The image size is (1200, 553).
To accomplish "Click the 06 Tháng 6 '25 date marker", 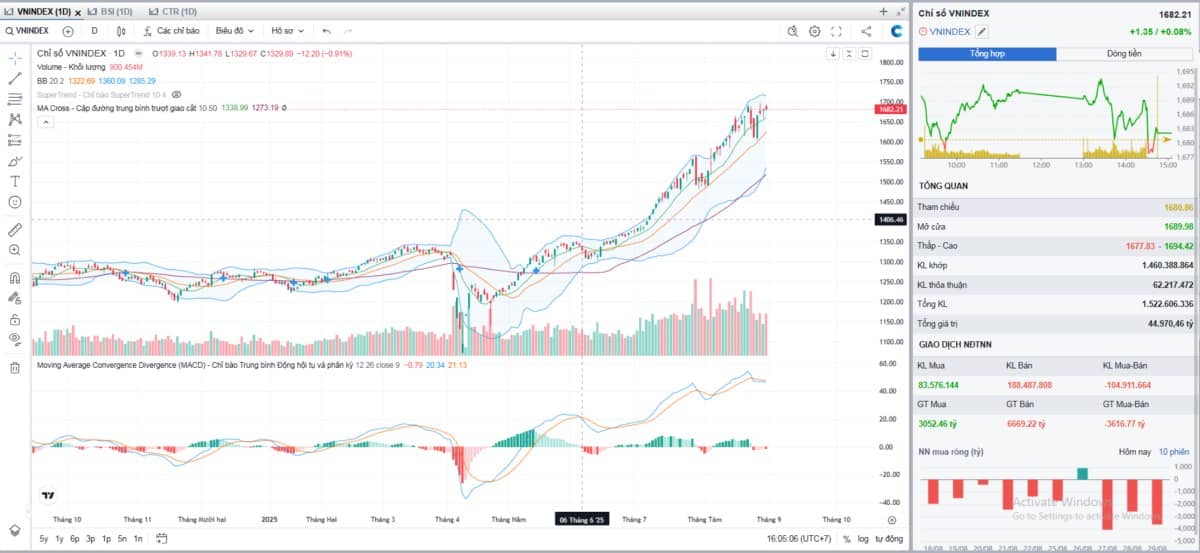I will point(583,520).
